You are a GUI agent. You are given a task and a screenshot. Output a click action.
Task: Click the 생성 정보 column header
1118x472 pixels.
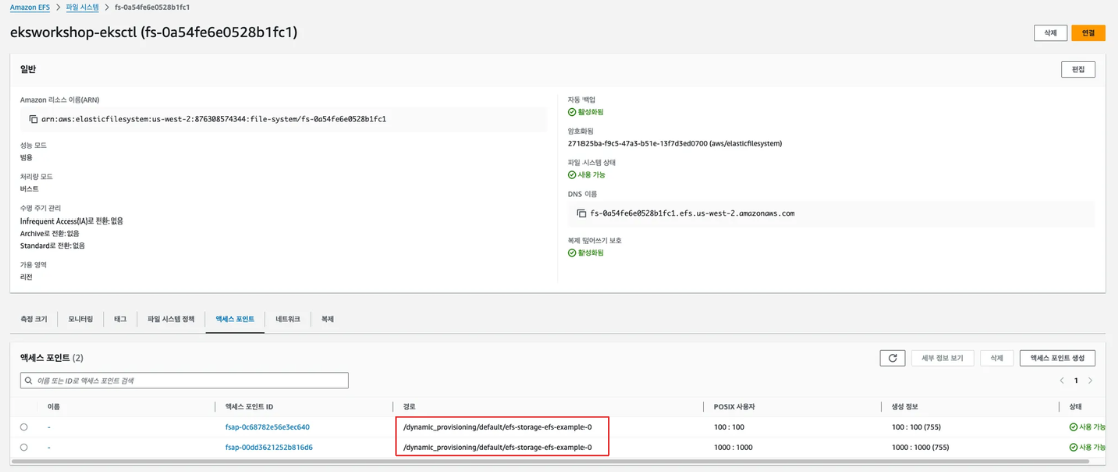pyautogui.click(x=907, y=406)
